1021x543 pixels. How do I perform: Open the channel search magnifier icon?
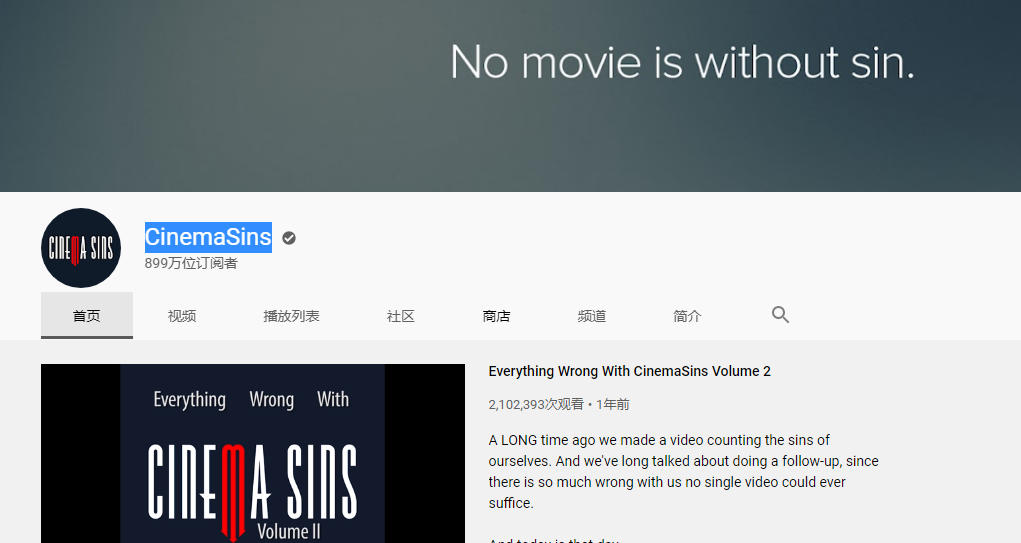pyautogui.click(x=780, y=315)
